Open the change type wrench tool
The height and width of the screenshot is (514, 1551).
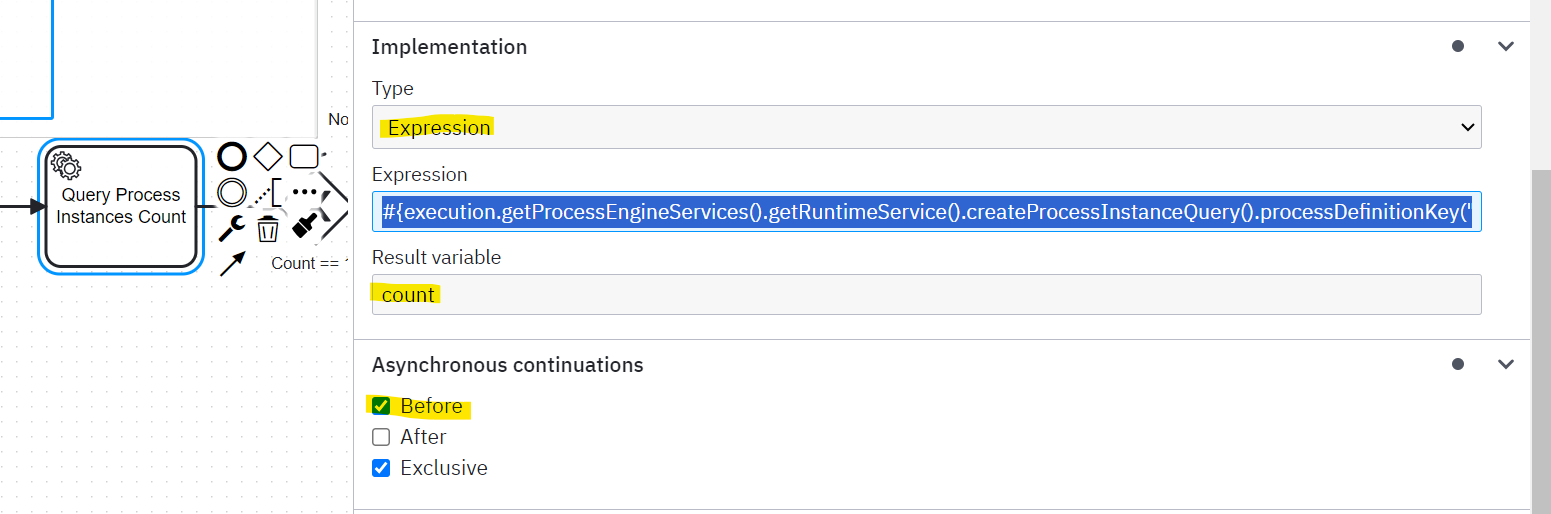tap(232, 228)
